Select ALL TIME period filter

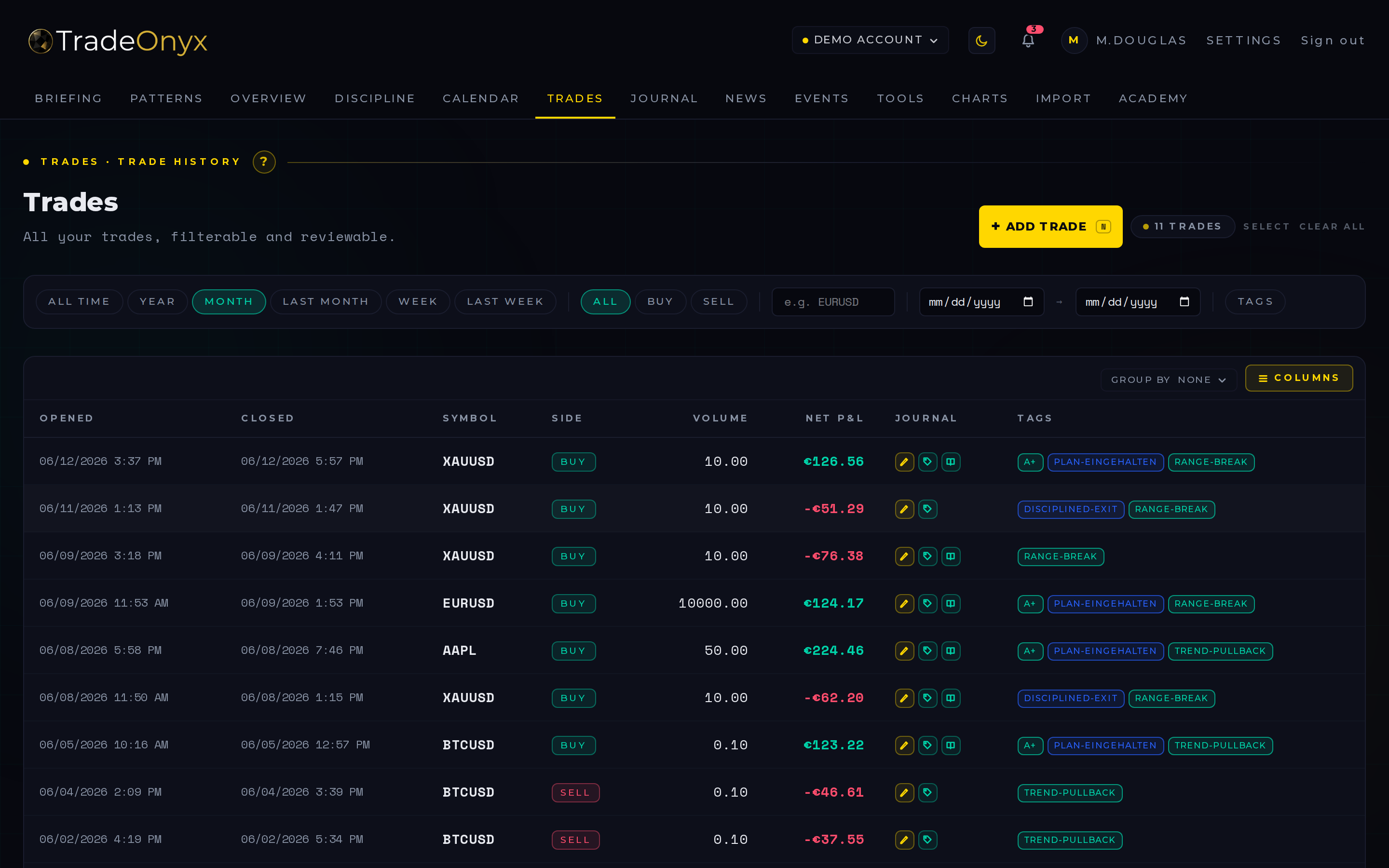79,302
